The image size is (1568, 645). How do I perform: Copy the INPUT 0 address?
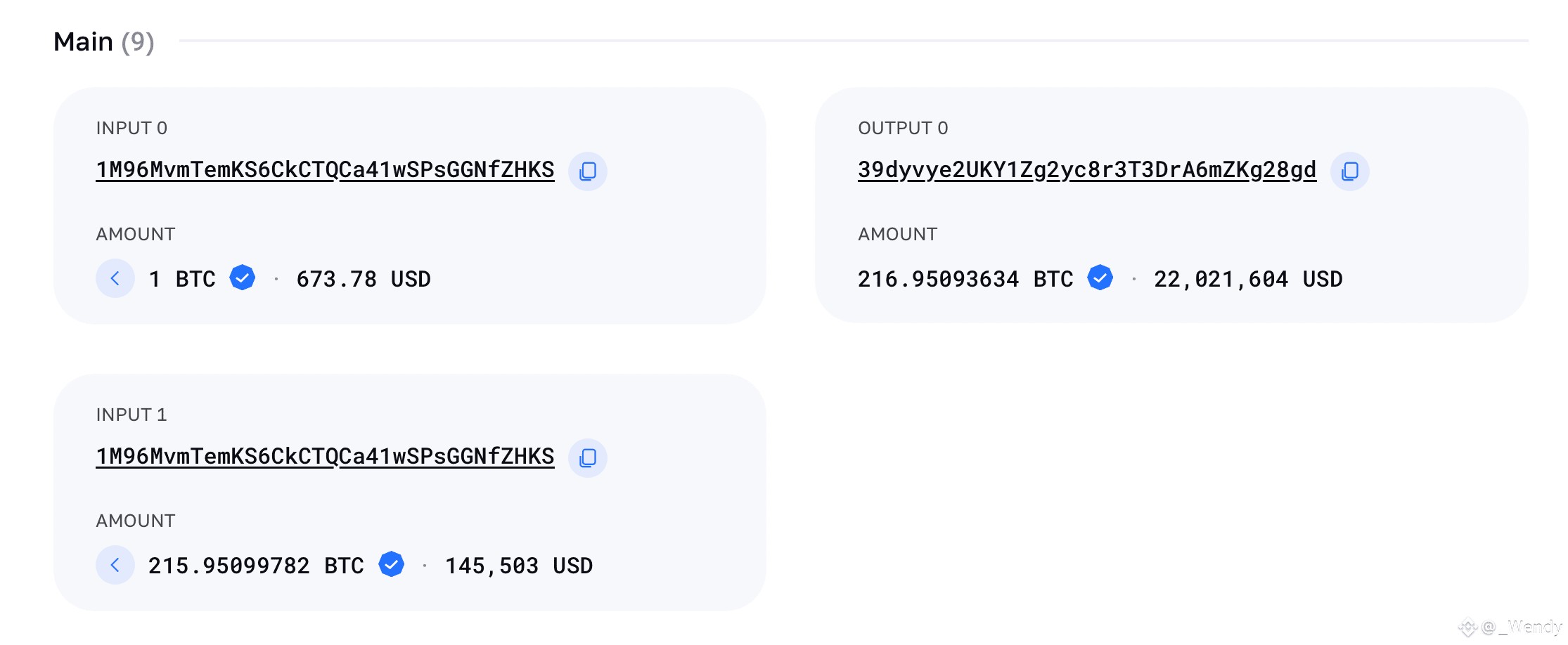588,171
